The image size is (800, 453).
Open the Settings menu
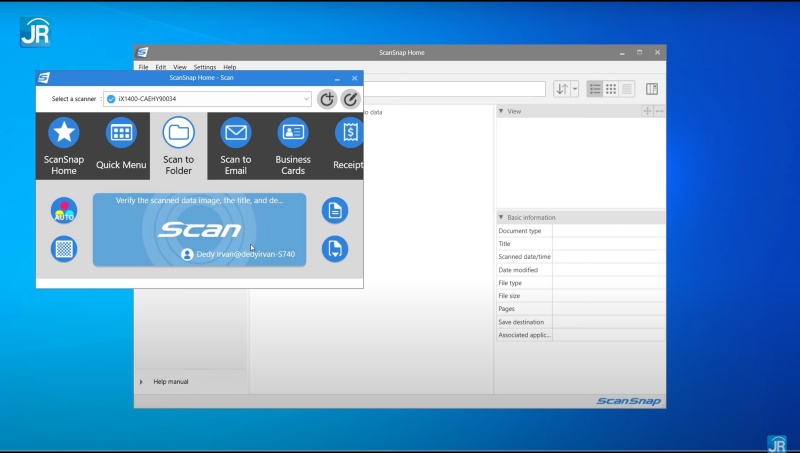pyautogui.click(x=204, y=67)
